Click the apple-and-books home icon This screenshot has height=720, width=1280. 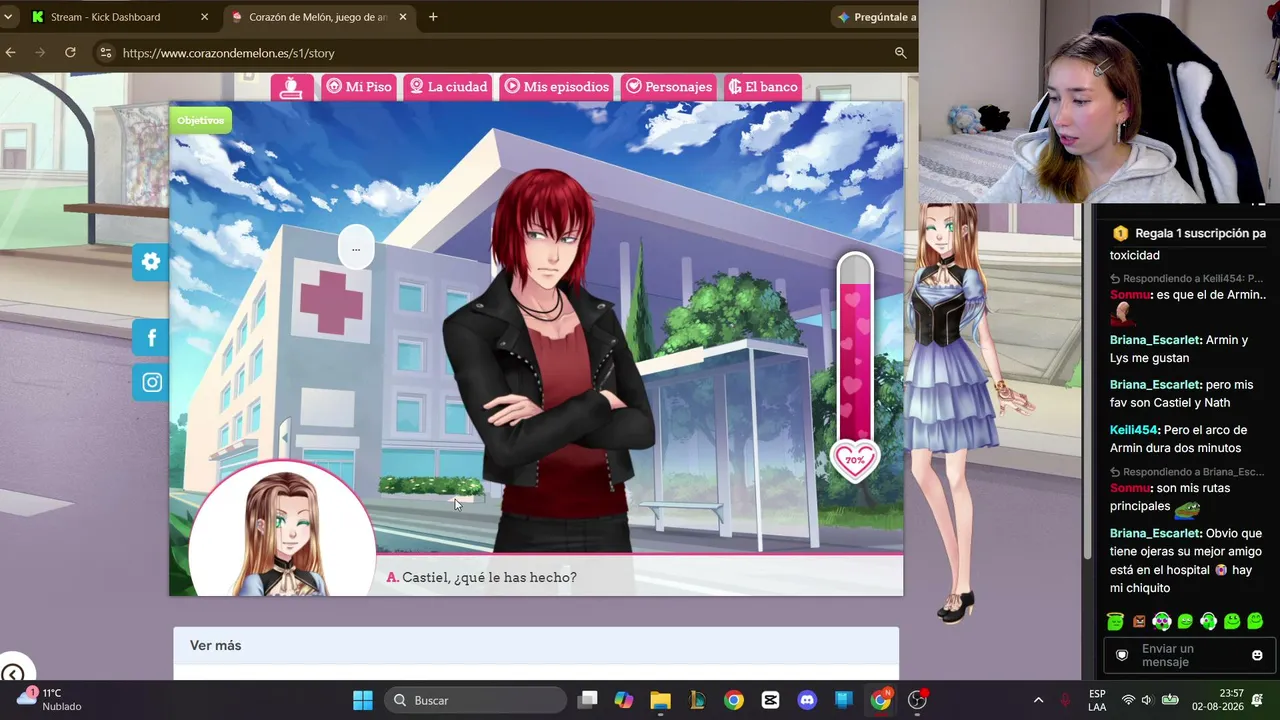click(x=291, y=87)
